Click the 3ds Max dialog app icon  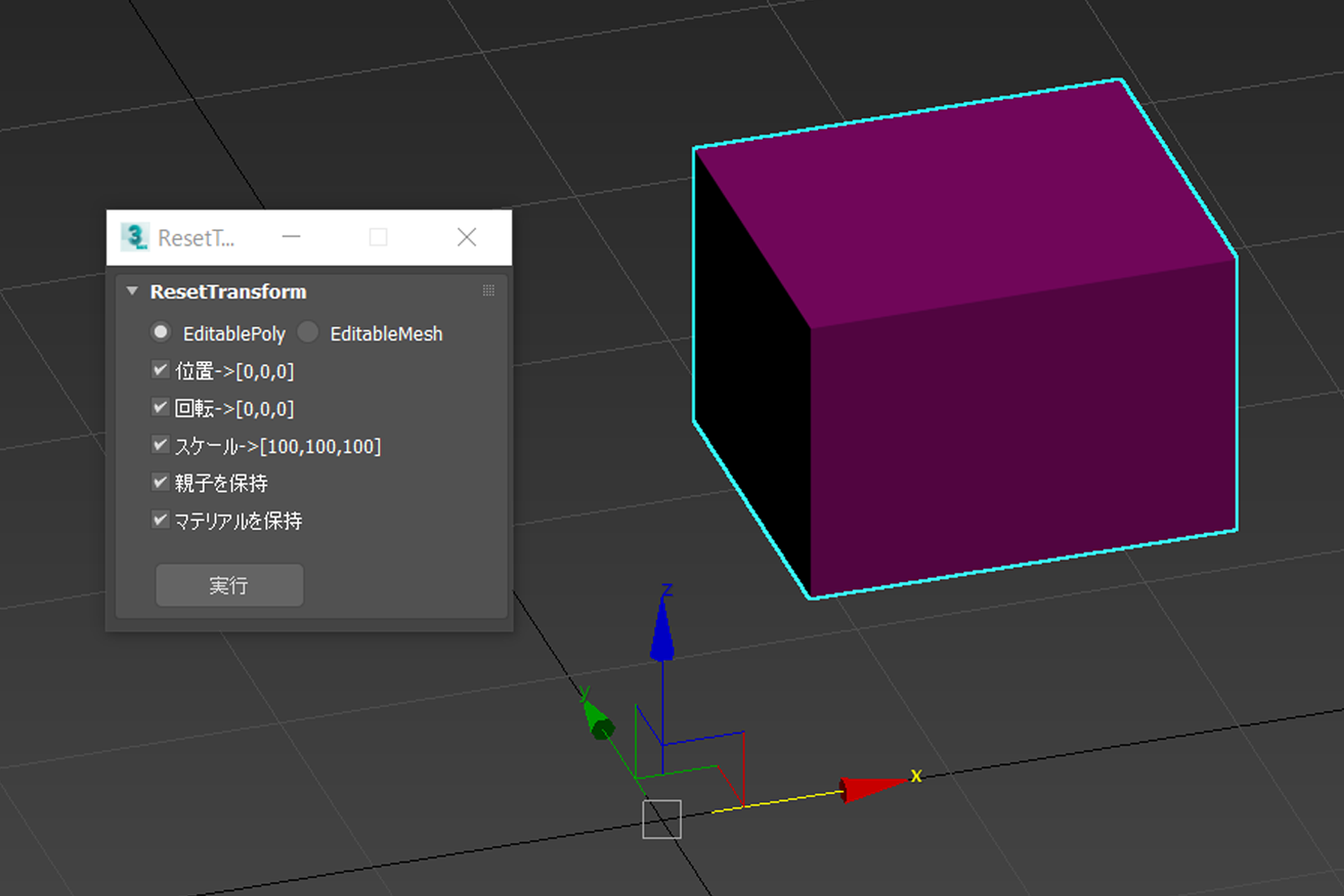pos(134,237)
